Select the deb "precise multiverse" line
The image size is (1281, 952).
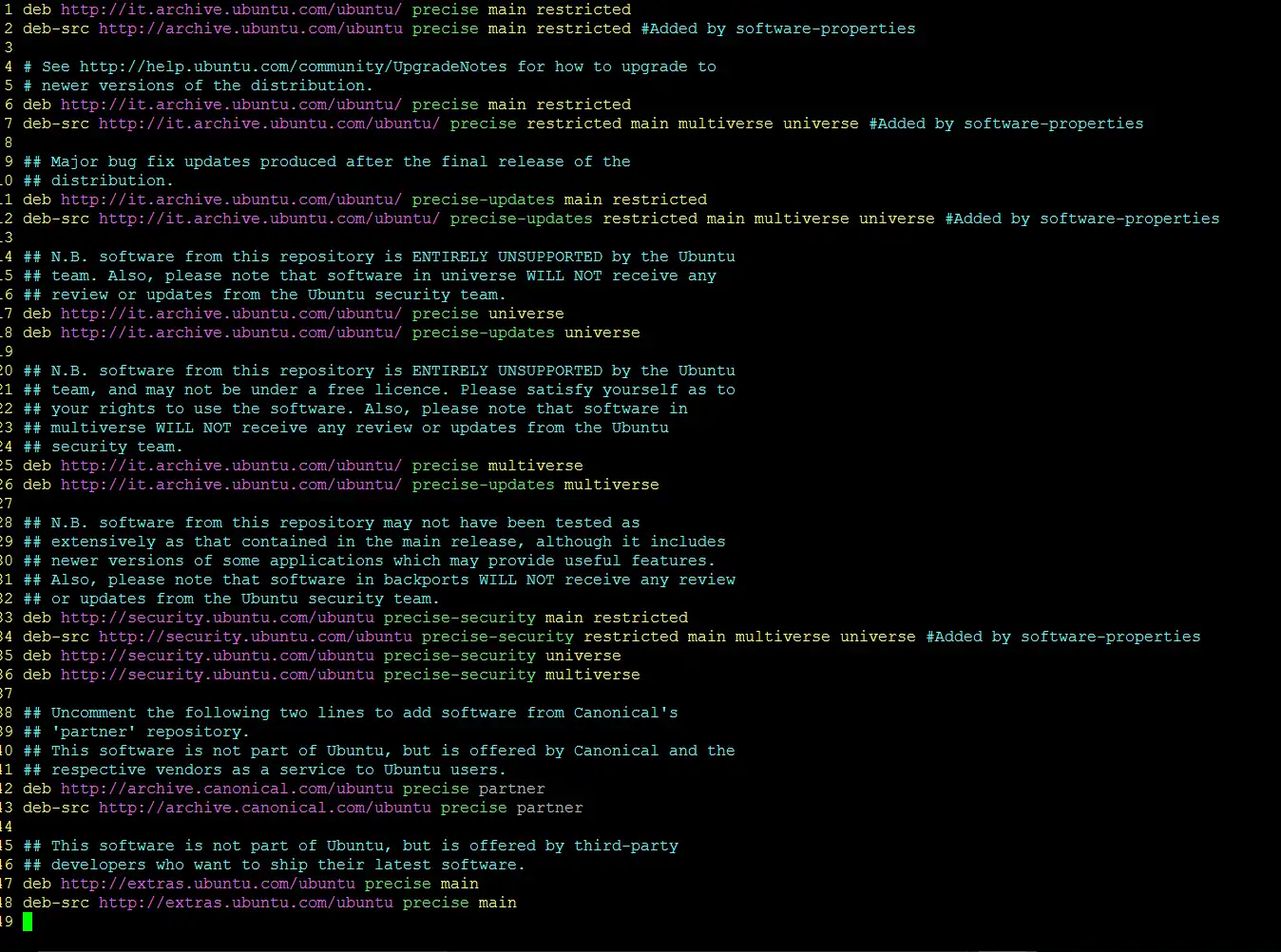(303, 466)
